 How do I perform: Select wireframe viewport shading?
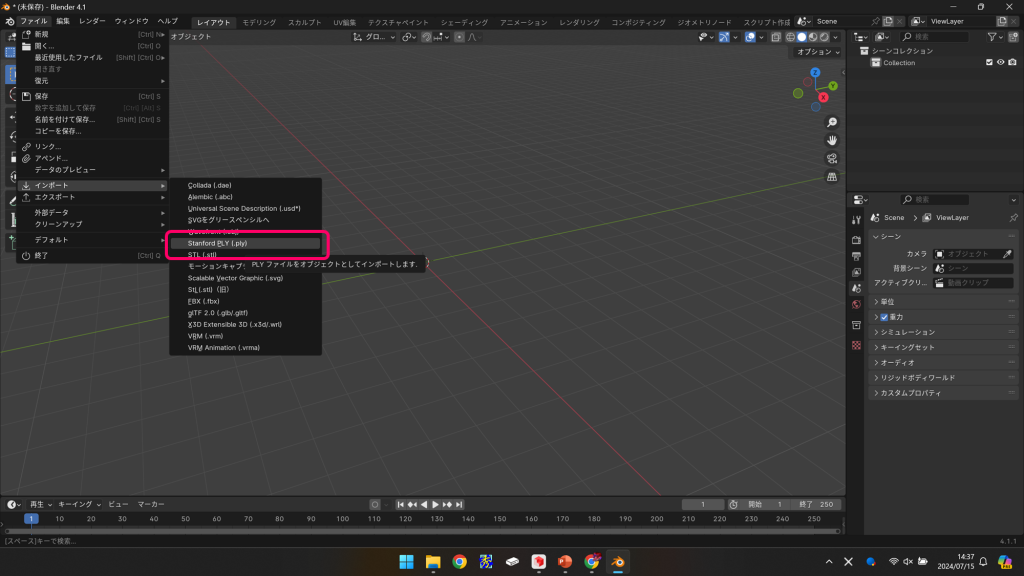coord(790,37)
